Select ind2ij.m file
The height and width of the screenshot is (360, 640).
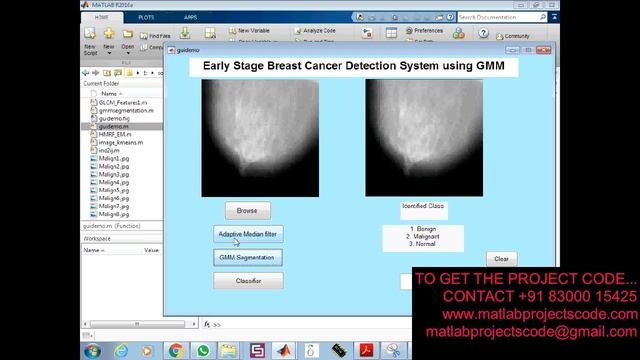coord(109,150)
